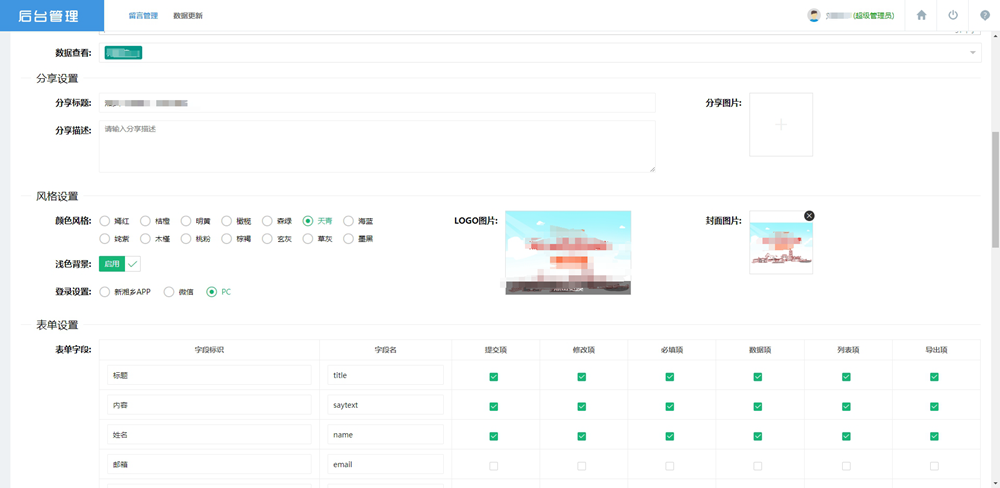This screenshot has width=1000, height=488.
Task: Click the 分享标题 input field
Action: 376,103
